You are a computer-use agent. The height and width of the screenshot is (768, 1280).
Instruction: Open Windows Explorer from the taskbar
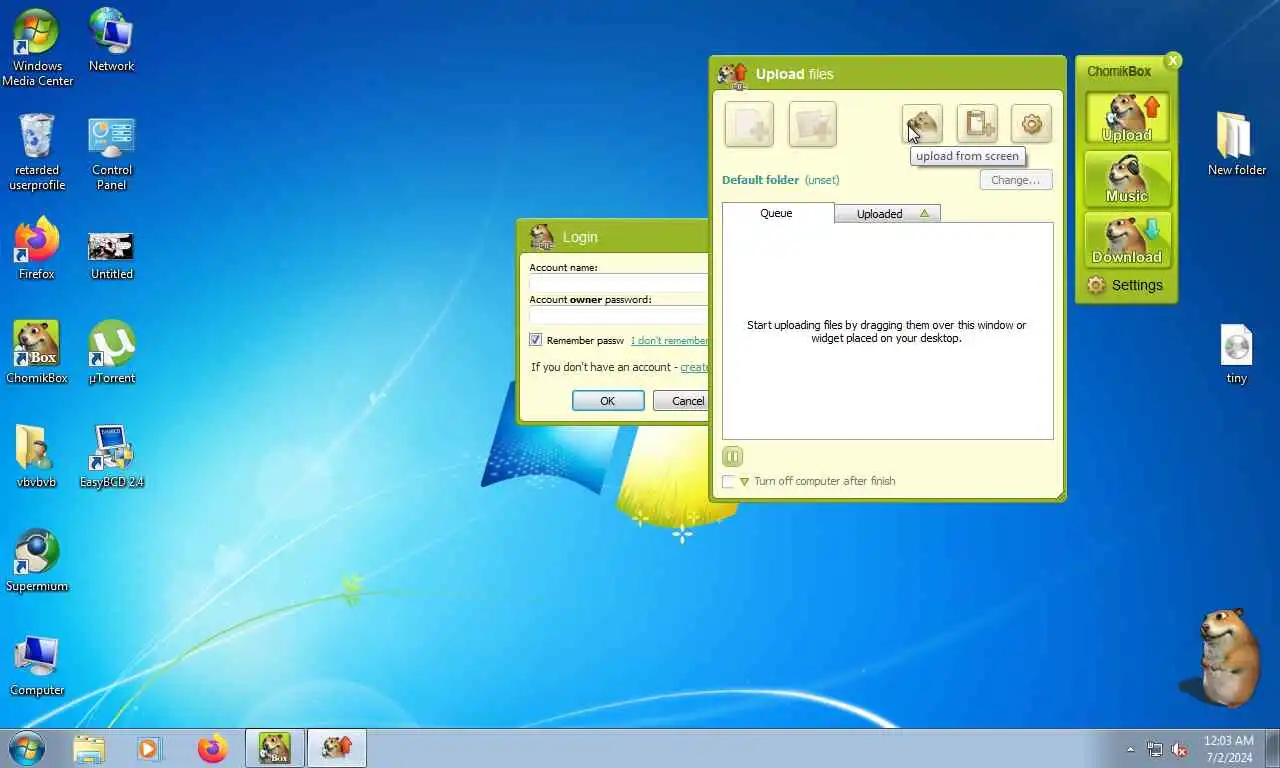(x=89, y=748)
